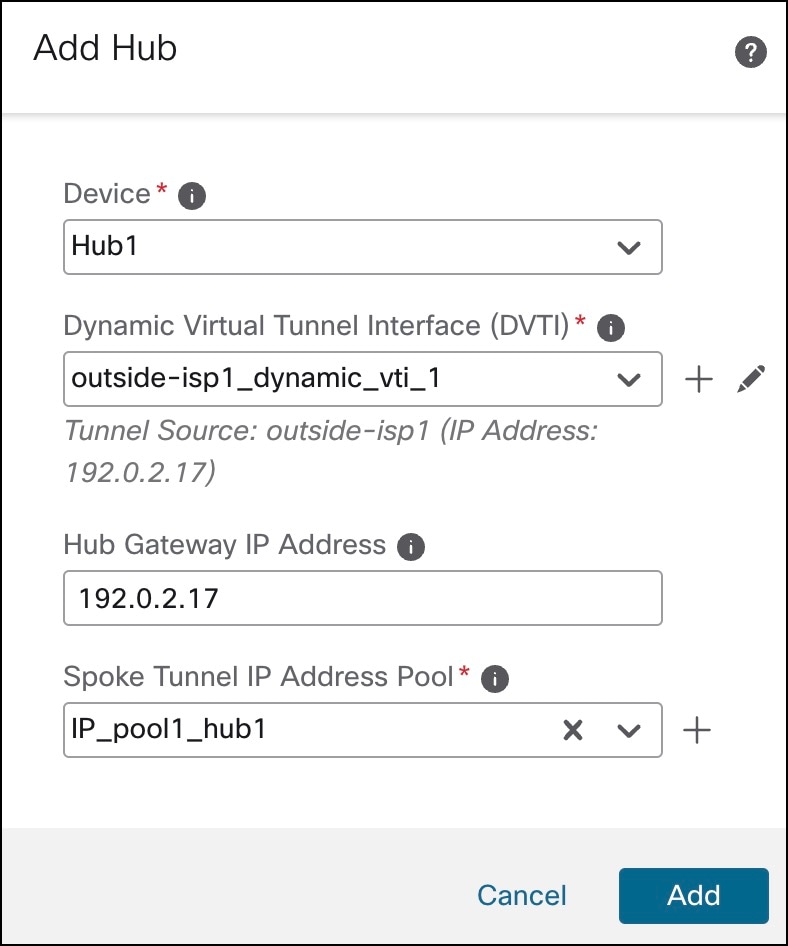View the DVTI info tooltip icon
This screenshot has height=946, width=788.
pos(609,326)
